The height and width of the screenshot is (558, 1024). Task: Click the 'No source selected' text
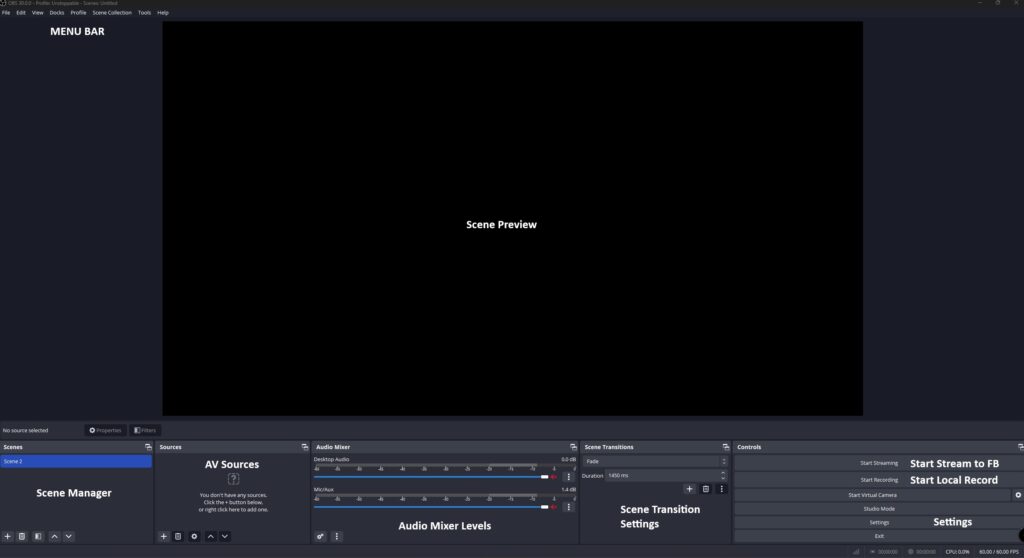coord(25,431)
